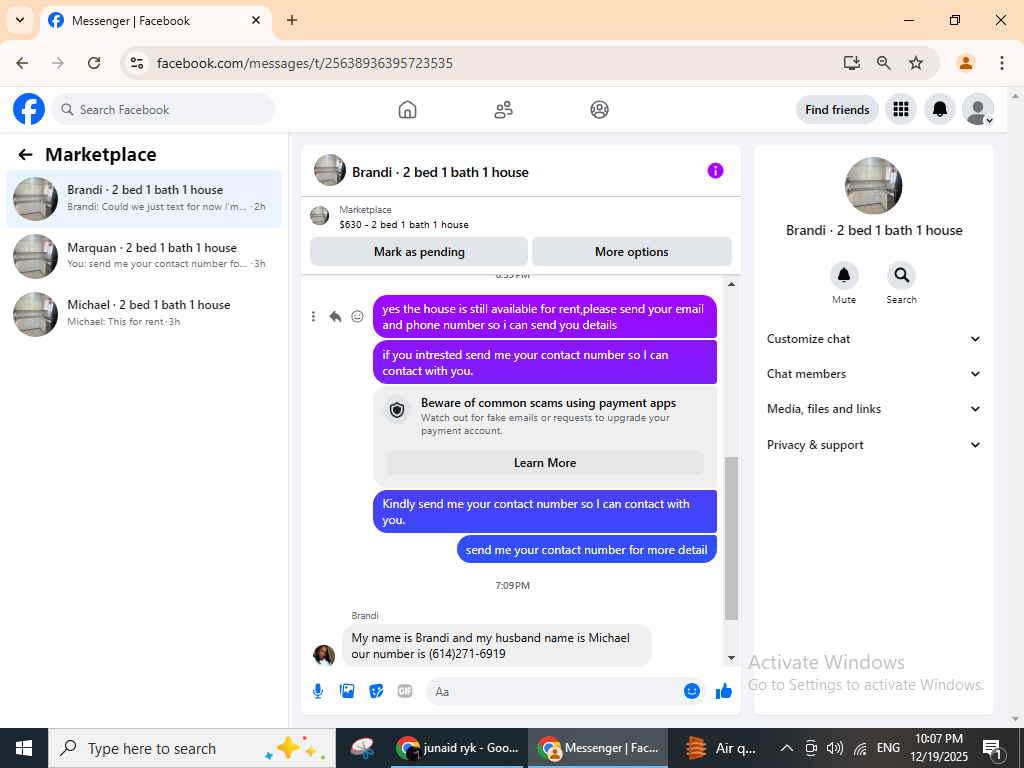
Task: Click Brandi's sender avatar beside message
Action: click(x=324, y=654)
